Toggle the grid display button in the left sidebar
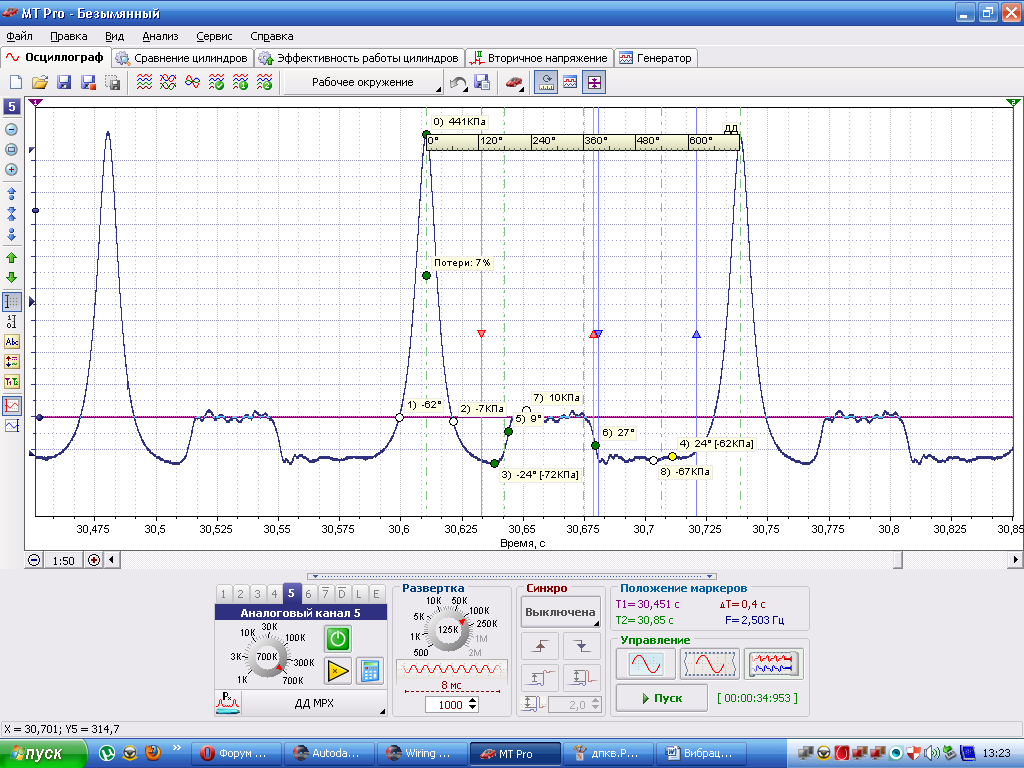This screenshot has height=768, width=1024. [12, 302]
